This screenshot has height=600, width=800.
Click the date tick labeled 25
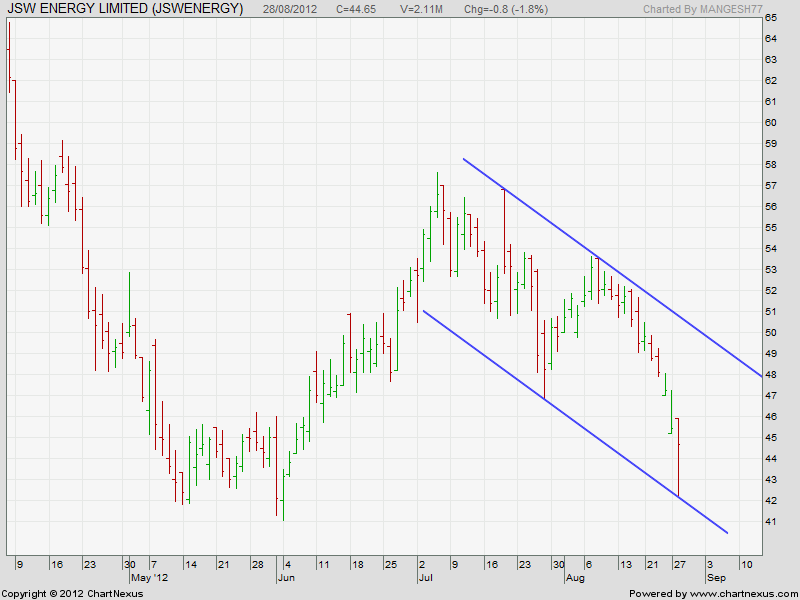pyautogui.click(x=391, y=564)
